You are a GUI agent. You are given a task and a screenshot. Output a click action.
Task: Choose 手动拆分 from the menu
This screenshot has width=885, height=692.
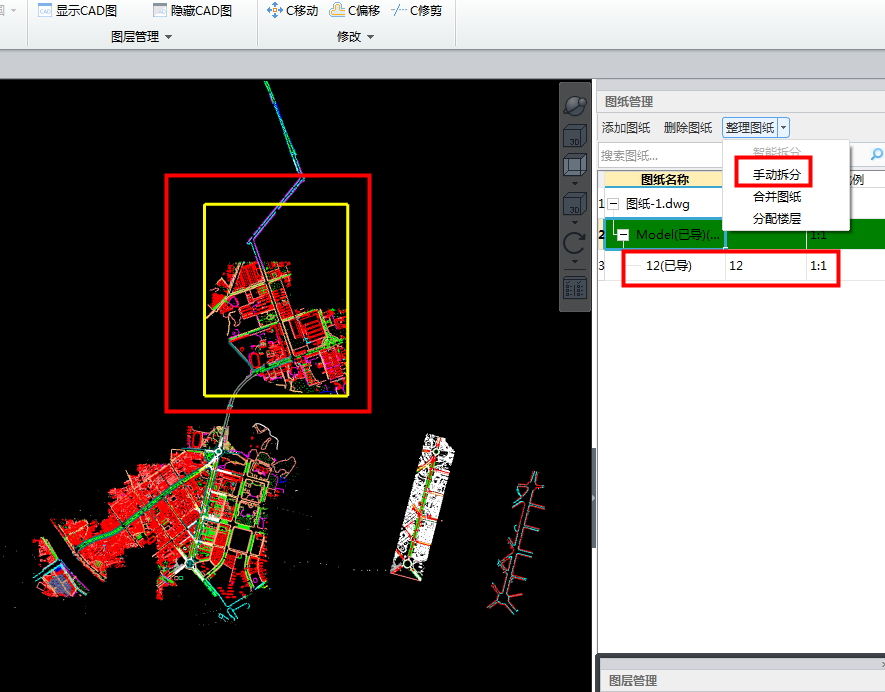point(777,174)
